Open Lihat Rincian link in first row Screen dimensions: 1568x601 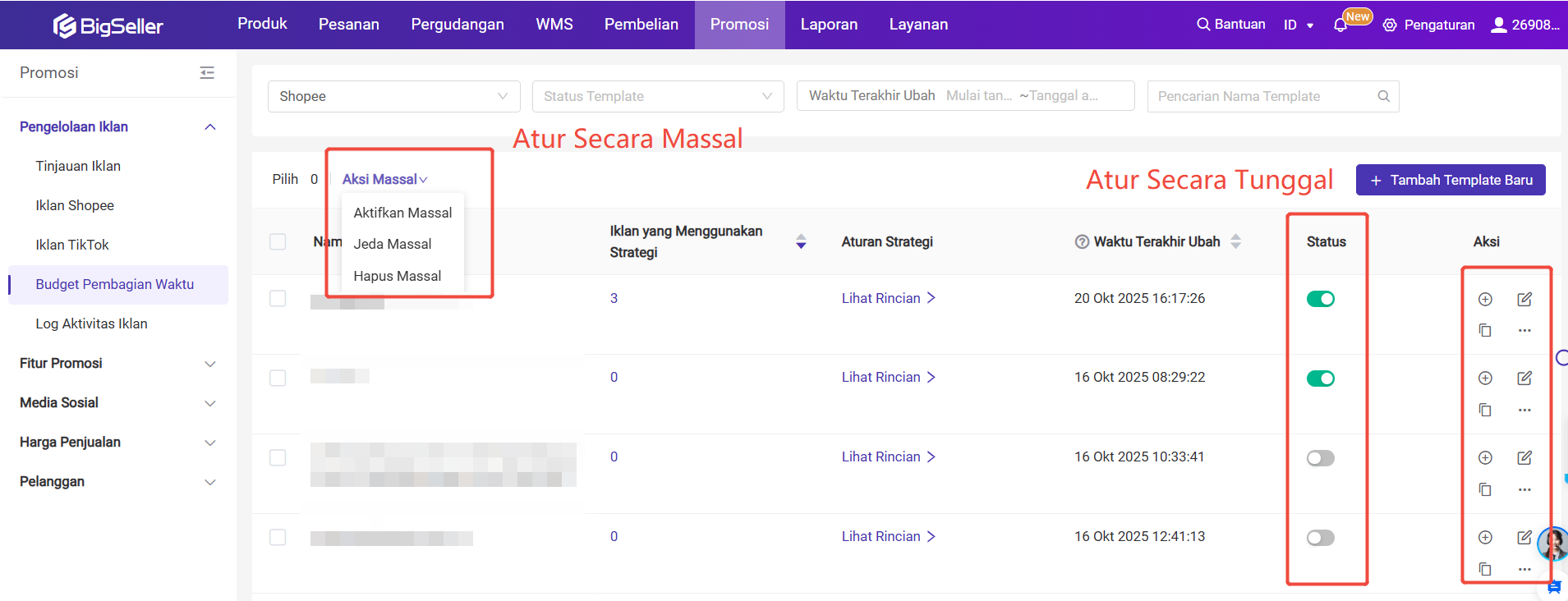888,298
